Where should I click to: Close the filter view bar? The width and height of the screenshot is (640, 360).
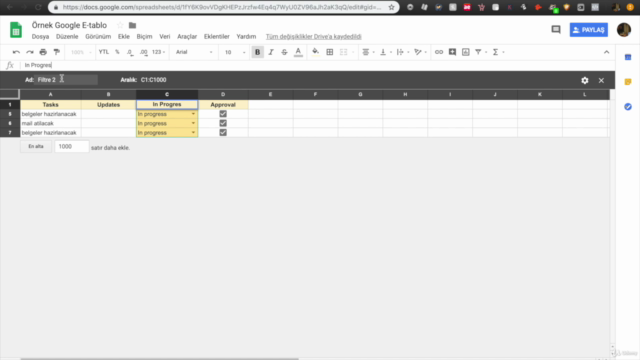tap(601, 80)
